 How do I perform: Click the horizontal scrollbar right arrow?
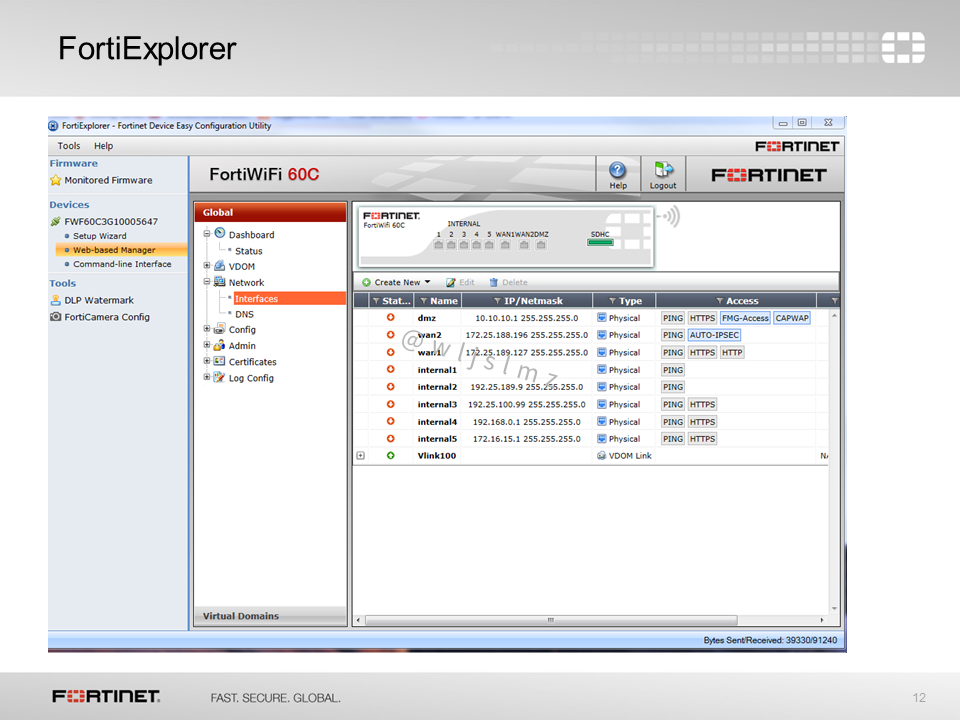(822, 620)
